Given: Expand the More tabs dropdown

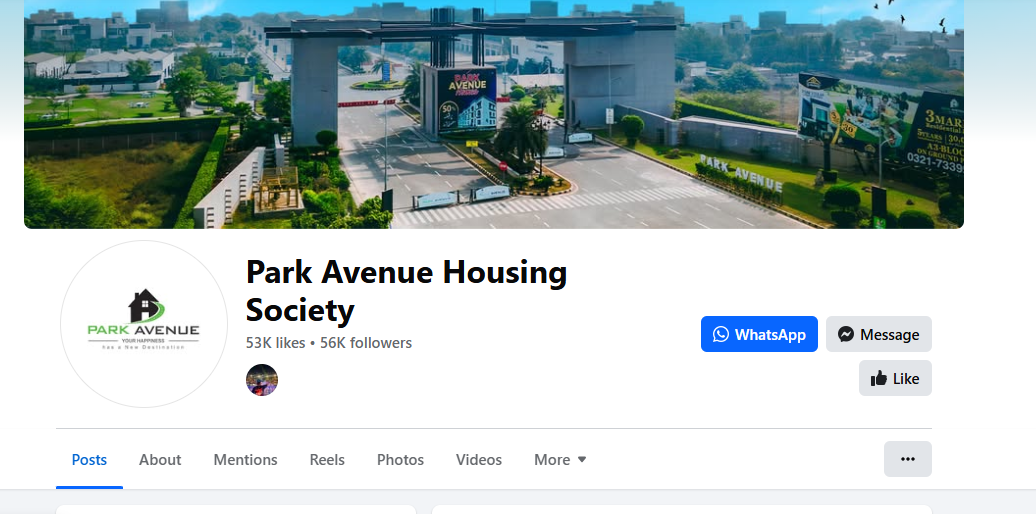Looking at the screenshot, I should 560,460.
